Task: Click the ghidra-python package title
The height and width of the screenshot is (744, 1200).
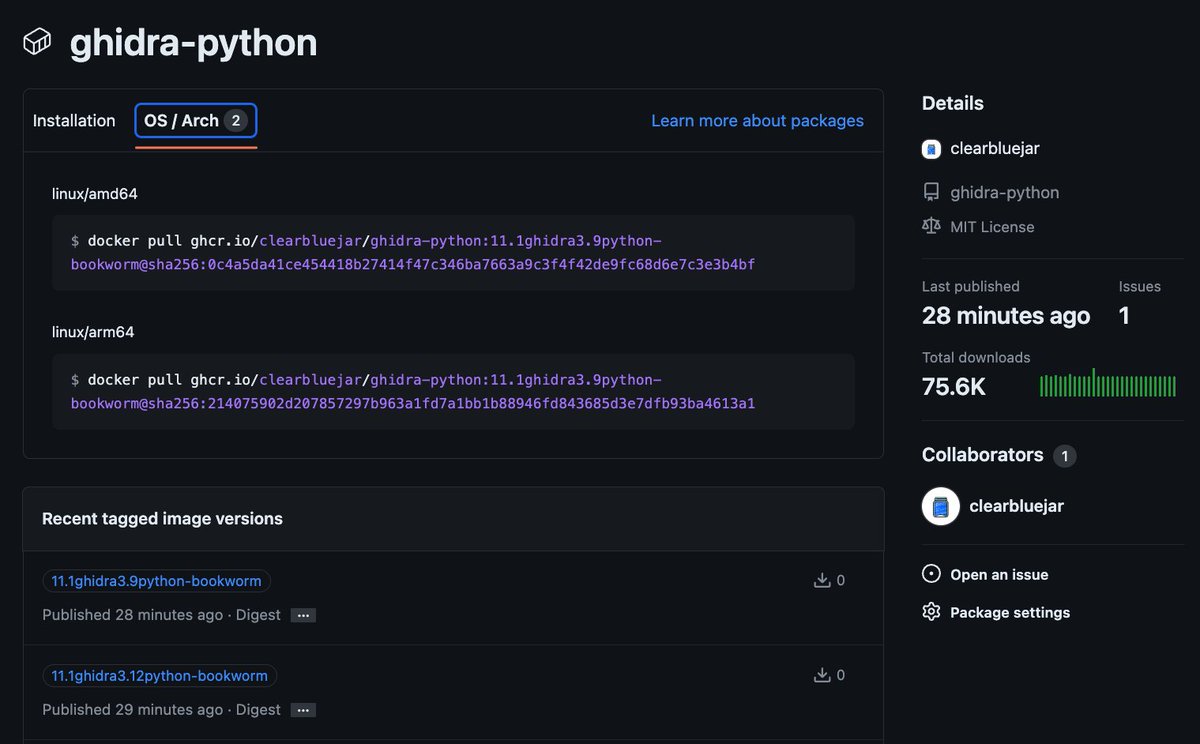Action: tap(193, 42)
